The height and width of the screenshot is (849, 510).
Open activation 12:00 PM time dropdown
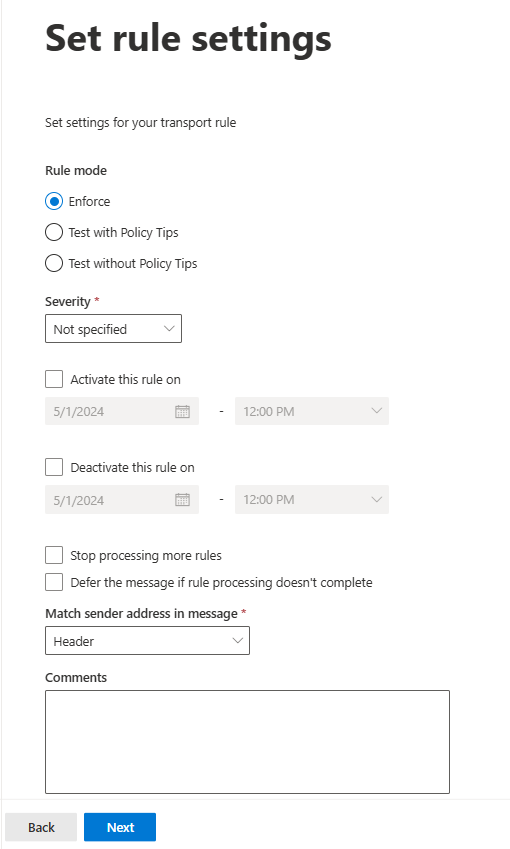312,411
